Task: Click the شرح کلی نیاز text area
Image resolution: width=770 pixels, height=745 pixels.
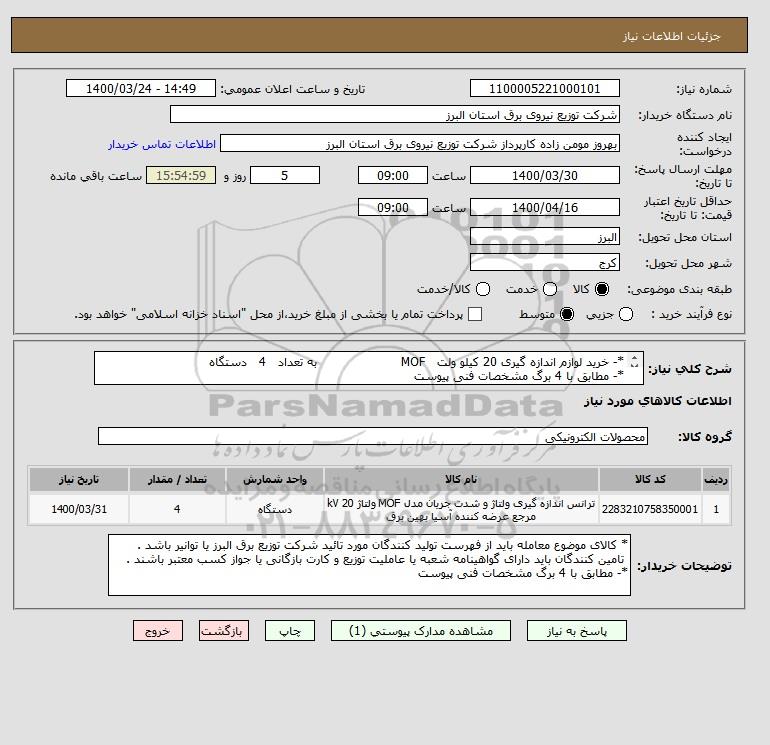Action: point(368,368)
